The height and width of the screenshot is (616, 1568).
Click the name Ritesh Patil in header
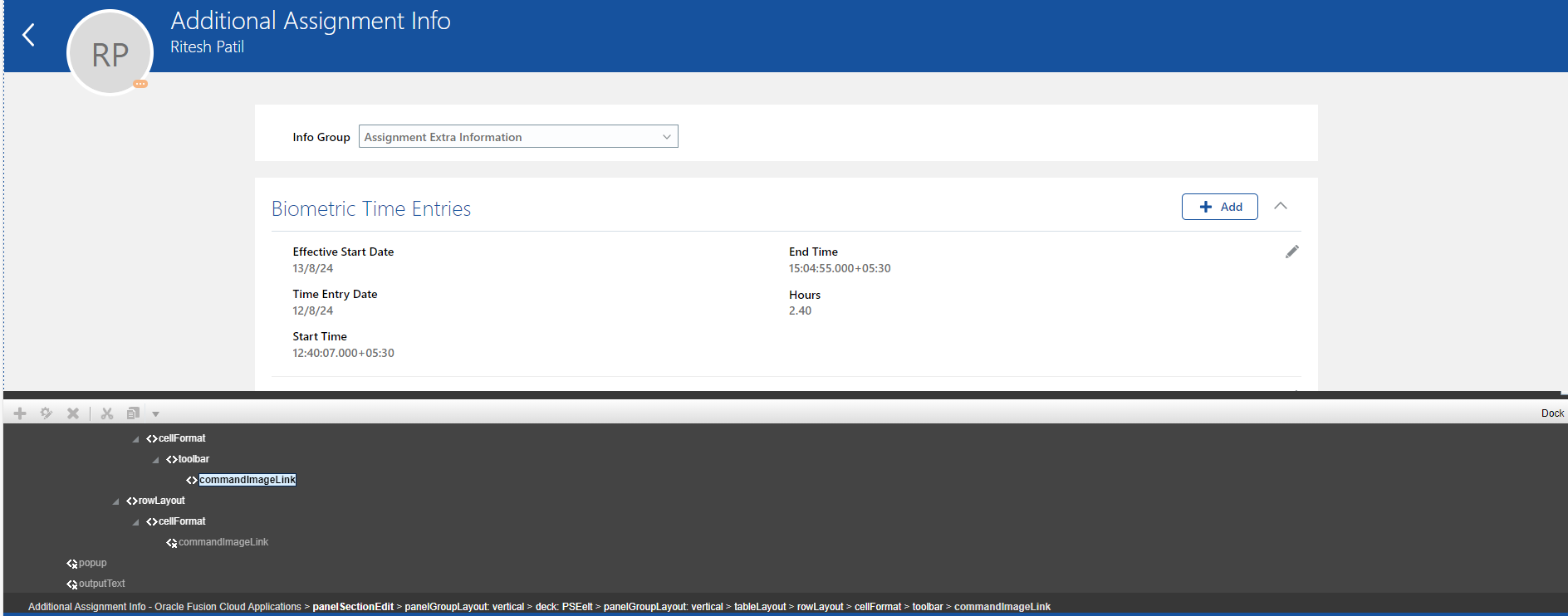point(207,47)
